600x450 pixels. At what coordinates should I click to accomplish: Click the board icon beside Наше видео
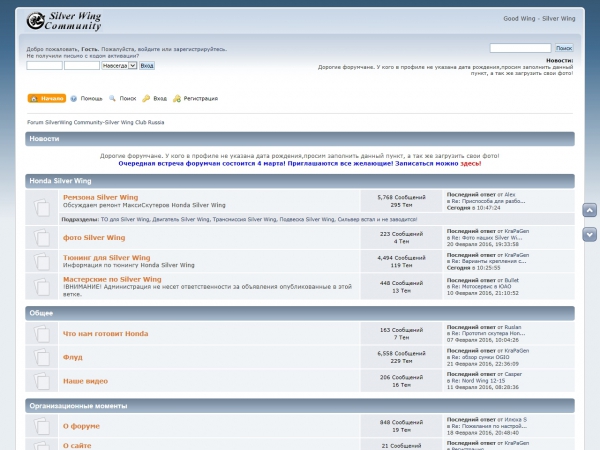coord(42,381)
